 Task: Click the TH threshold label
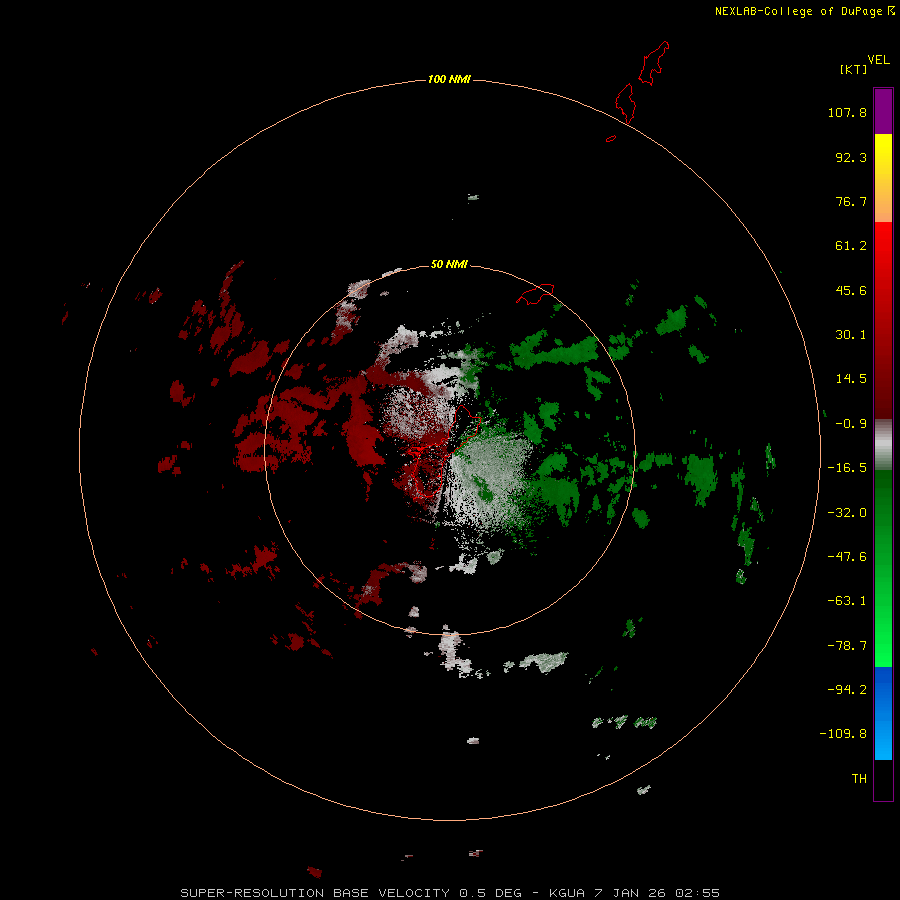point(859,778)
